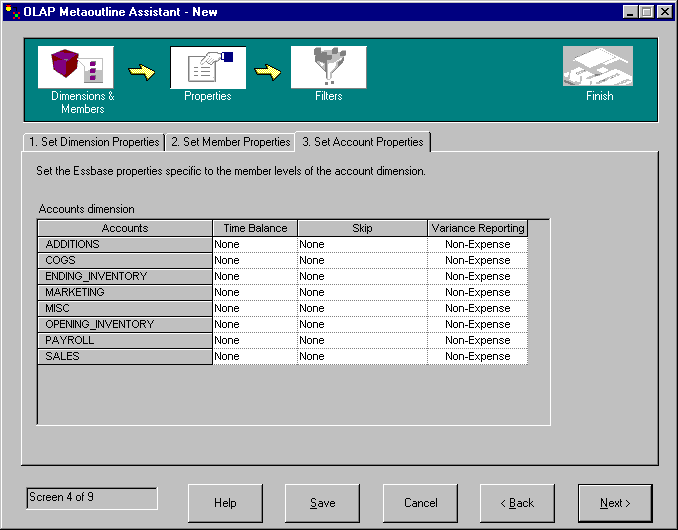Switch to Set Member Properties tab
Image resolution: width=678 pixels, height=530 pixels.
[x=230, y=142]
